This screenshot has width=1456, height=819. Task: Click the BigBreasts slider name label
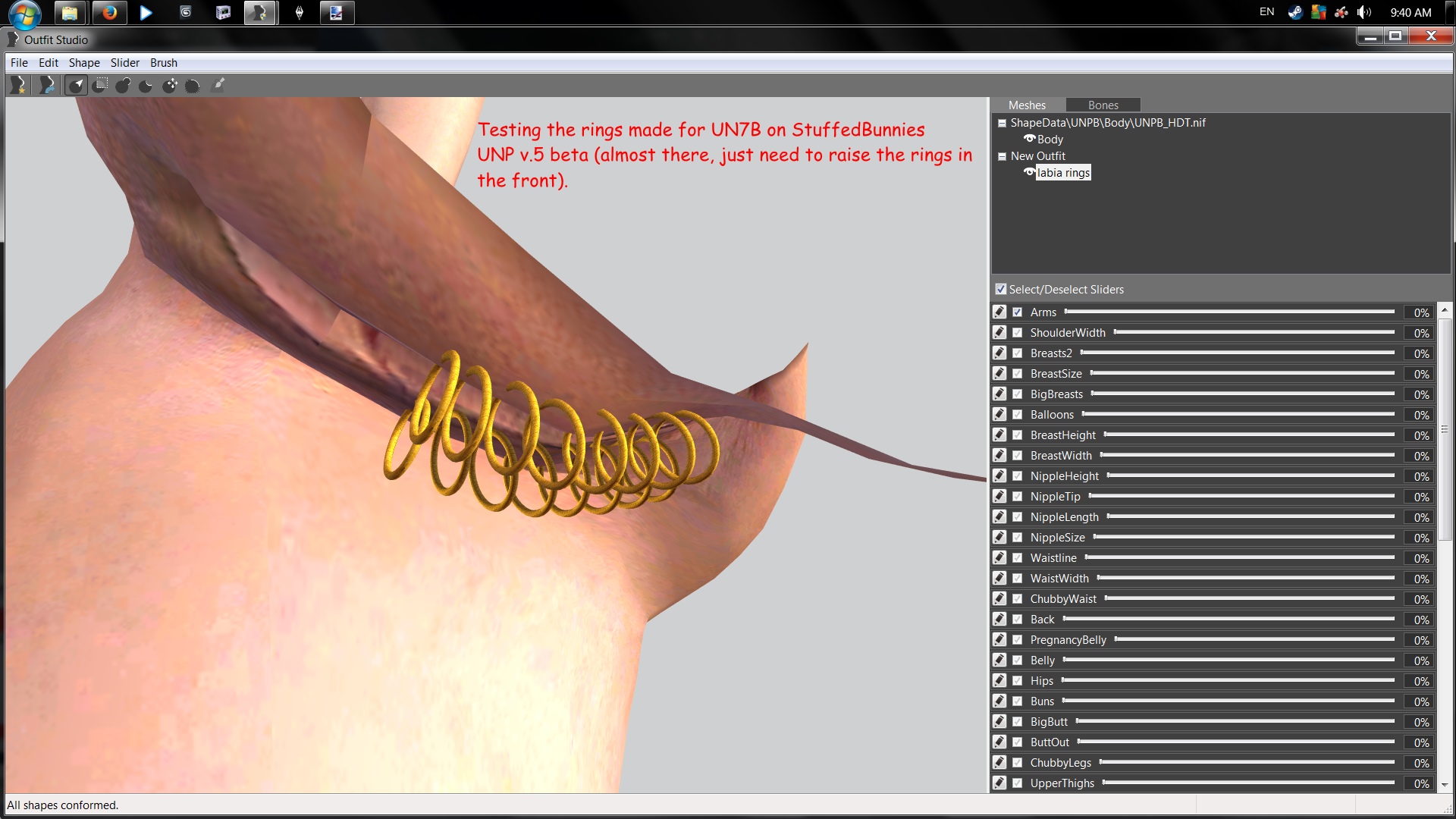pyautogui.click(x=1056, y=394)
